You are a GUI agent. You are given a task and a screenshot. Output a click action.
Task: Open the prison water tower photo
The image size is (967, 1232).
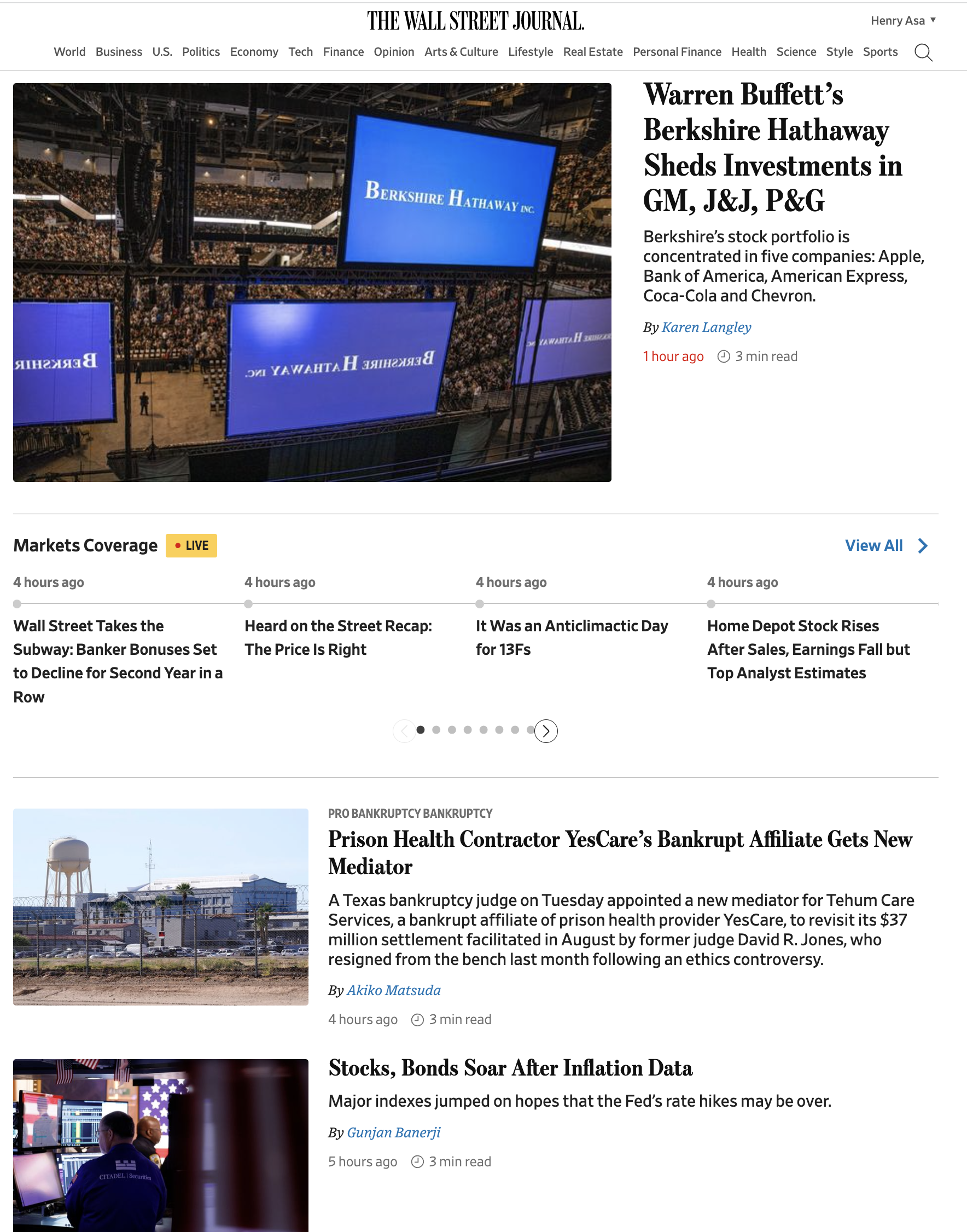click(161, 906)
